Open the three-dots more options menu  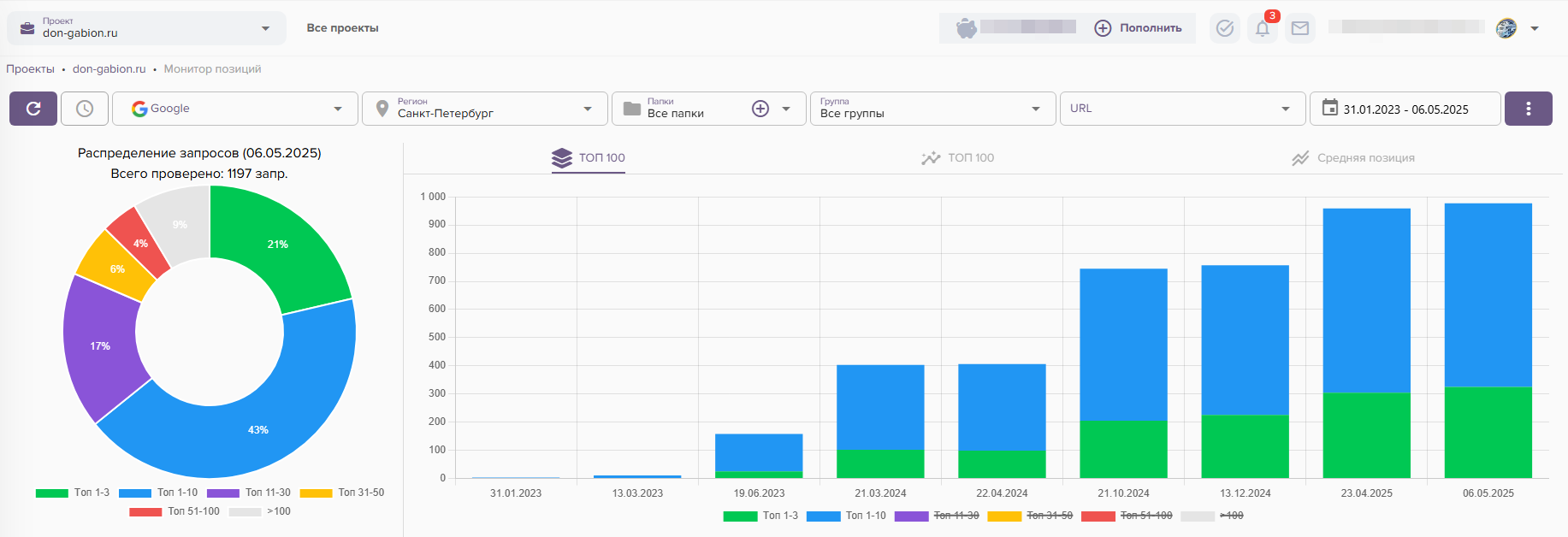click(1528, 109)
